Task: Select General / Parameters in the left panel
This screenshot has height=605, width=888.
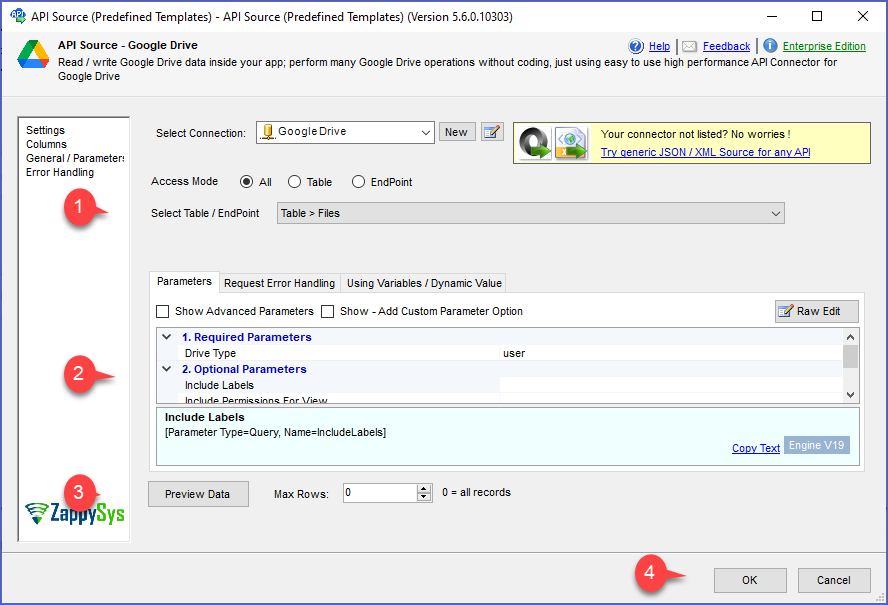Action: pyautogui.click(x=75, y=159)
